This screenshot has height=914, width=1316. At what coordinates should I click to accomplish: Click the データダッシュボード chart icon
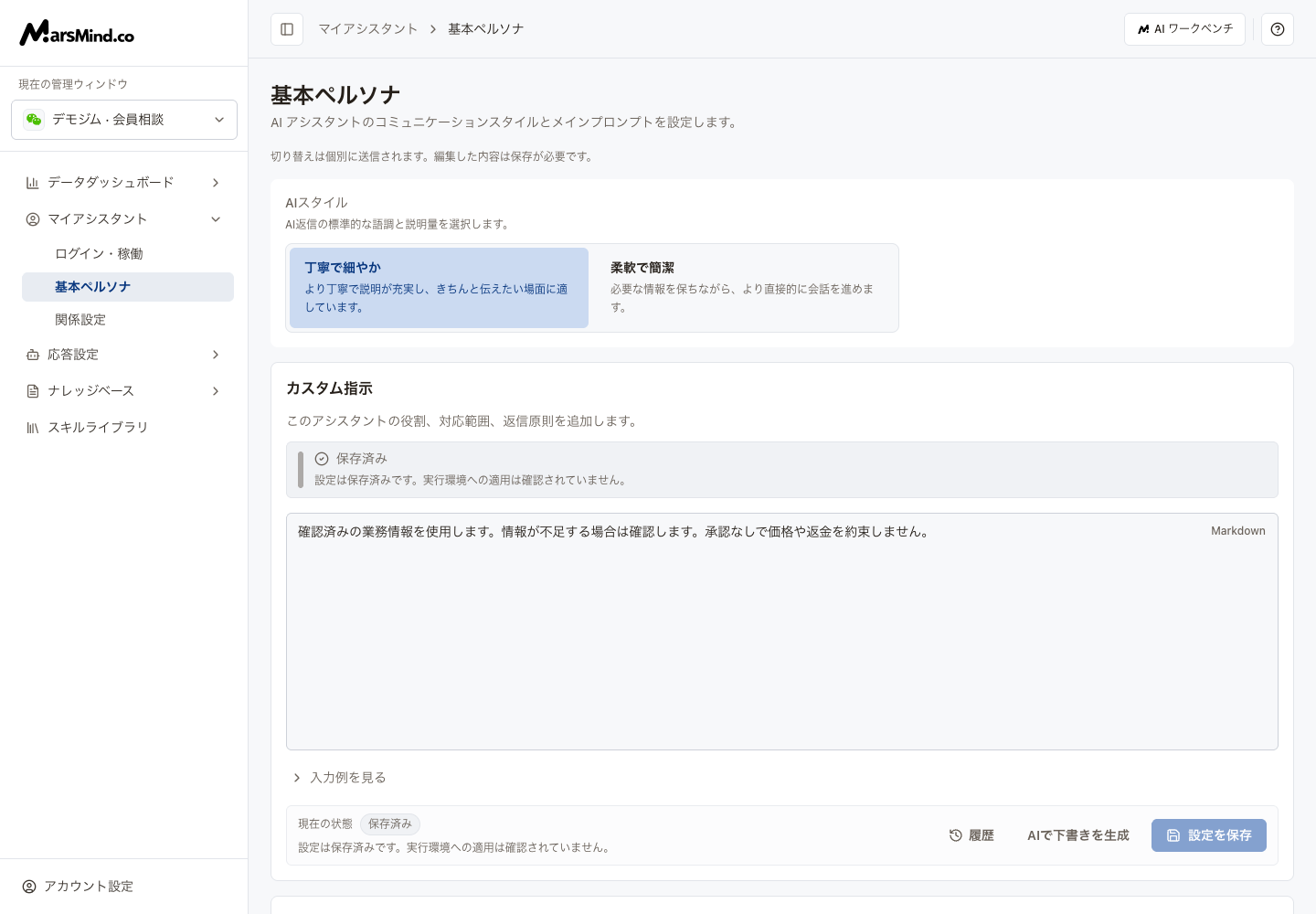33,183
